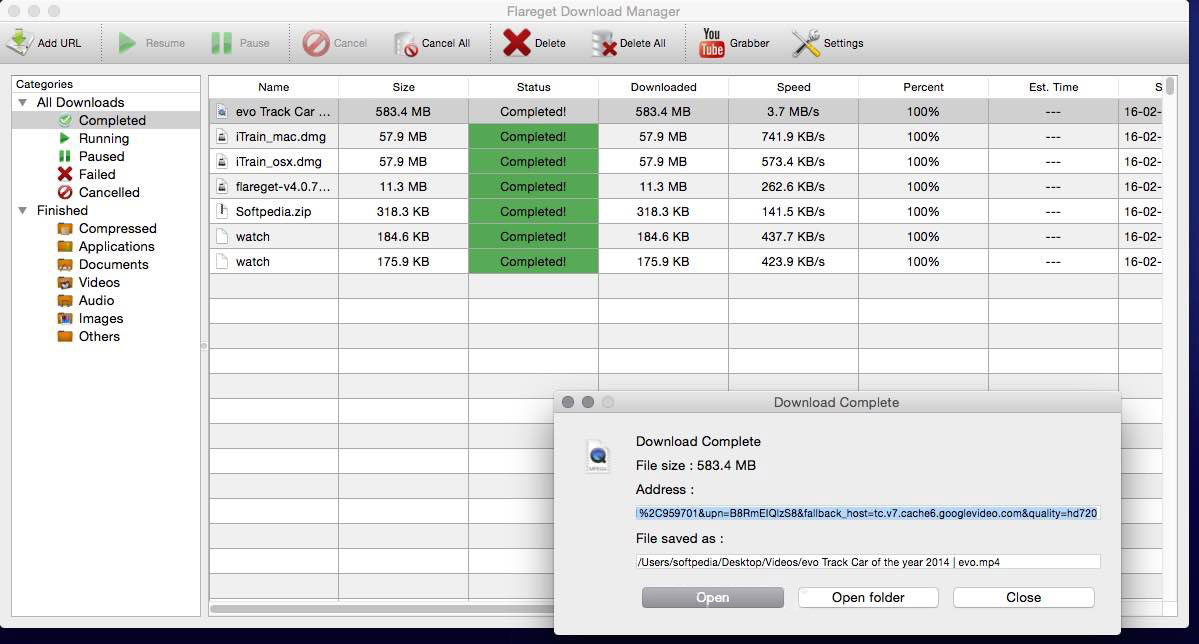Sort downloads by the Speed column
The width and height of the screenshot is (1199, 644).
[x=794, y=87]
